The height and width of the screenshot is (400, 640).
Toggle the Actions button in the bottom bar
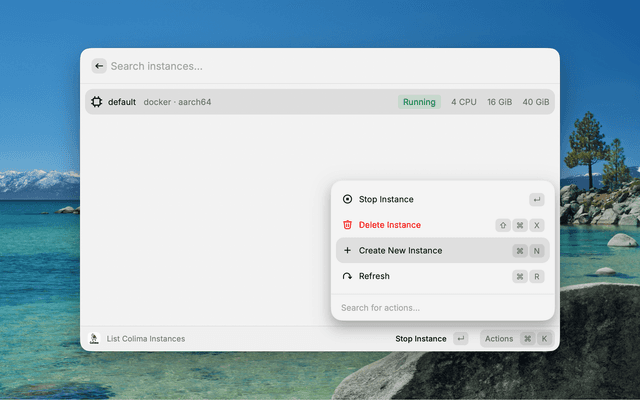coord(499,339)
